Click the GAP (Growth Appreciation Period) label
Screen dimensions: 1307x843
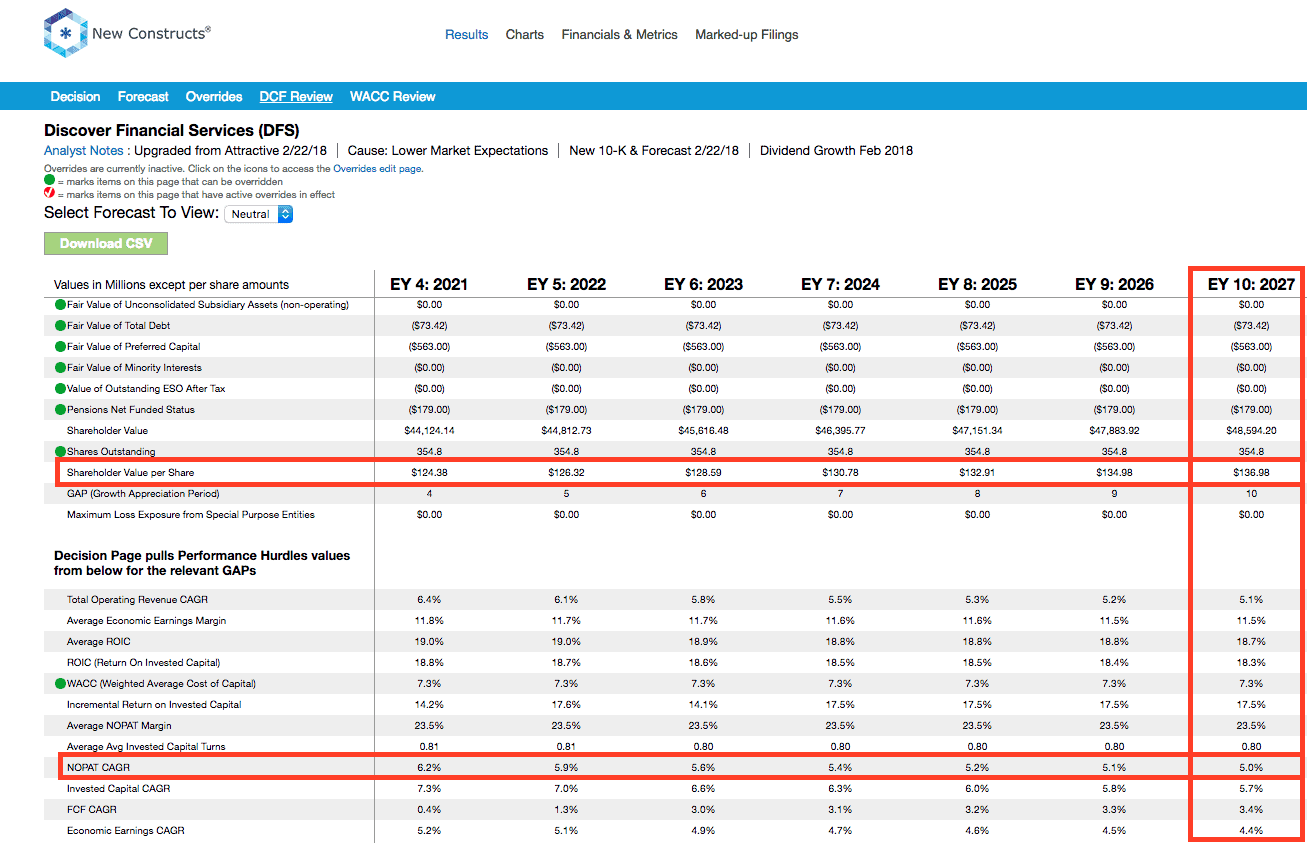pos(143,494)
